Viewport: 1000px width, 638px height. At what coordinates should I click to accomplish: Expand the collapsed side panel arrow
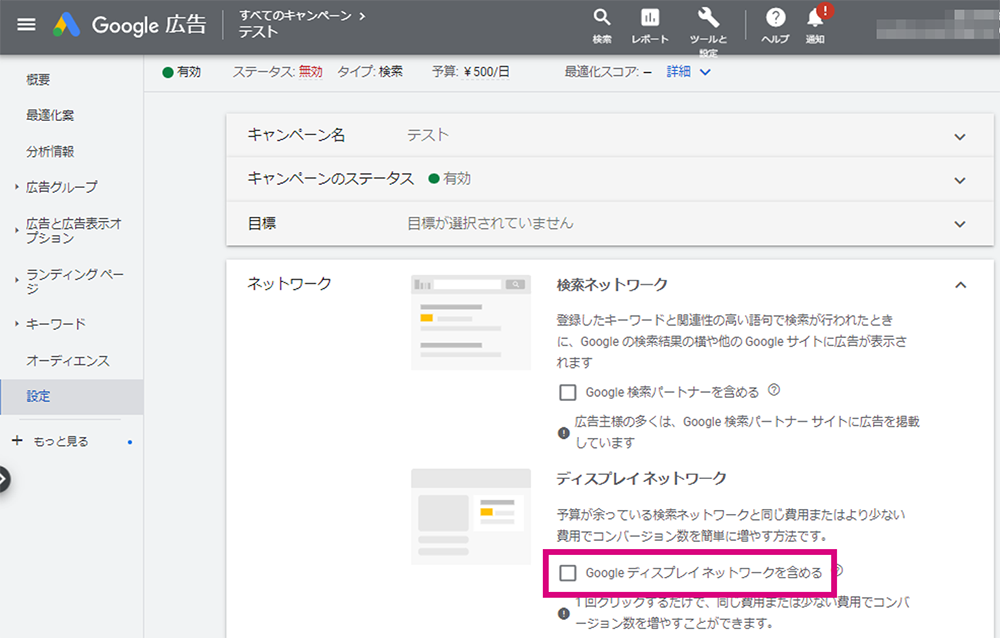[x=3, y=479]
